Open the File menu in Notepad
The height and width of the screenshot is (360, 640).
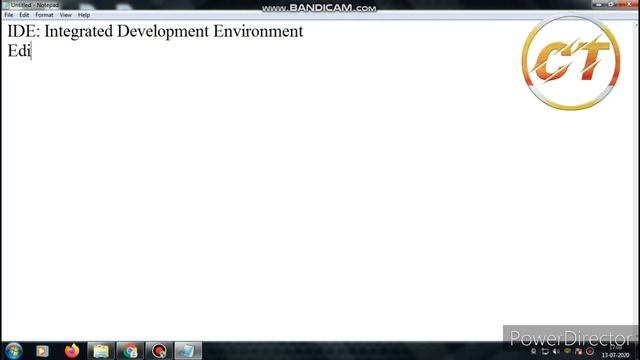(x=9, y=15)
